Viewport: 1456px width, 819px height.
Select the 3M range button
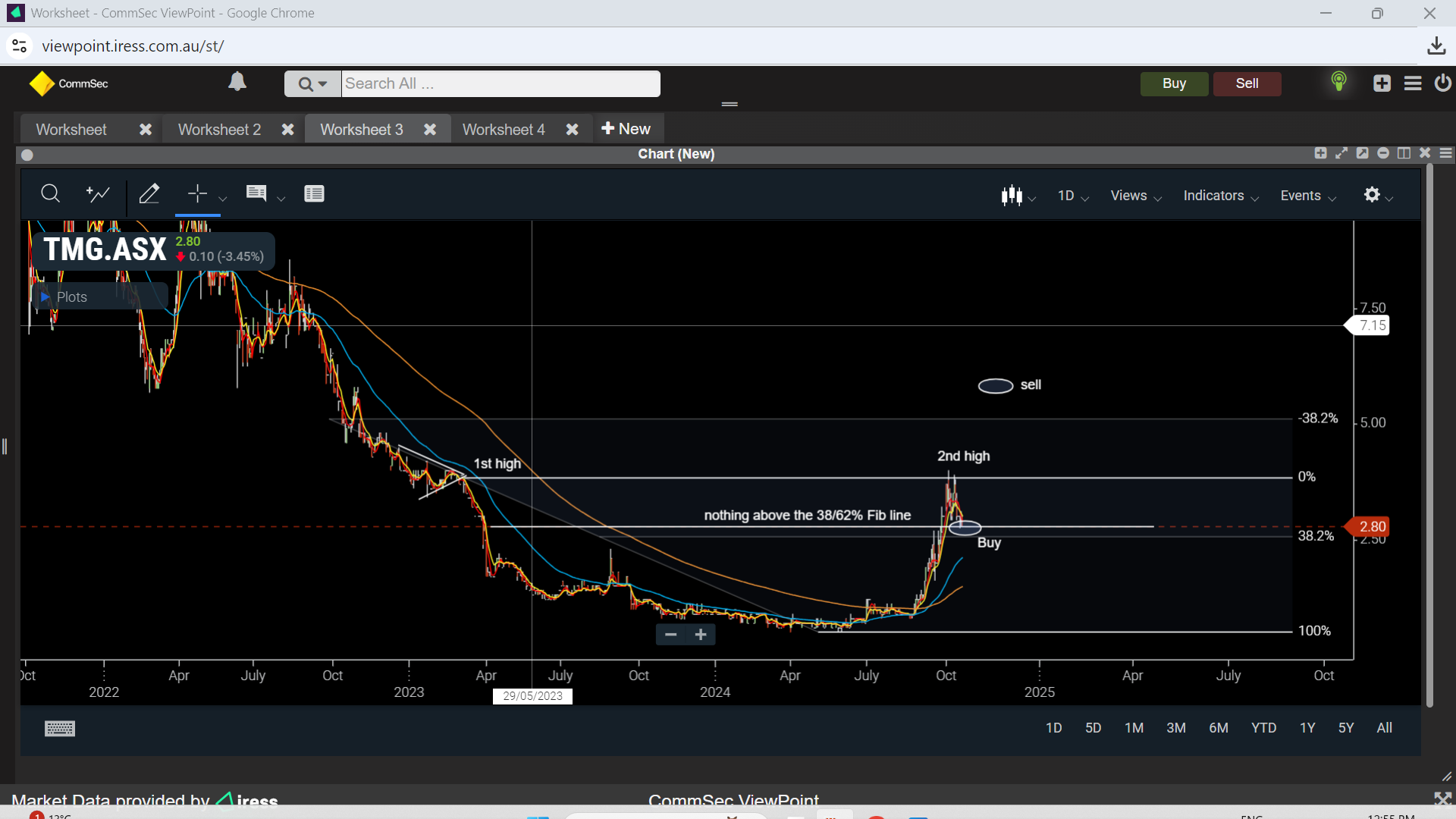(x=1175, y=728)
